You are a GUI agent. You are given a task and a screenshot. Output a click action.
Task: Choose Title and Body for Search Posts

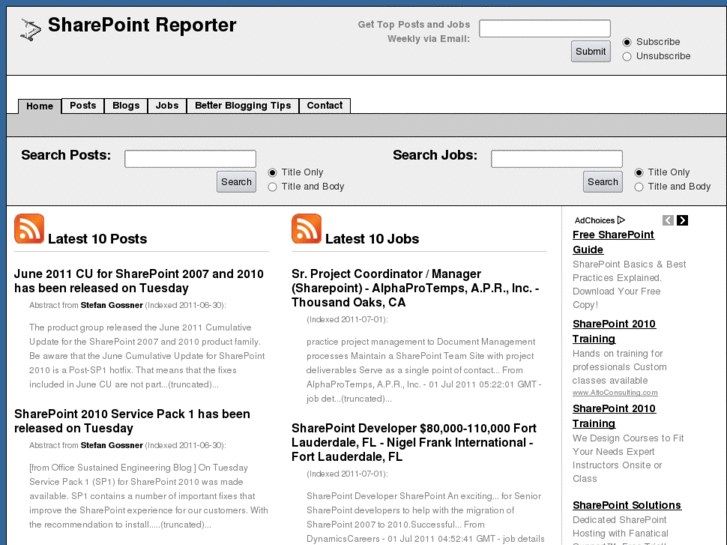(272, 187)
